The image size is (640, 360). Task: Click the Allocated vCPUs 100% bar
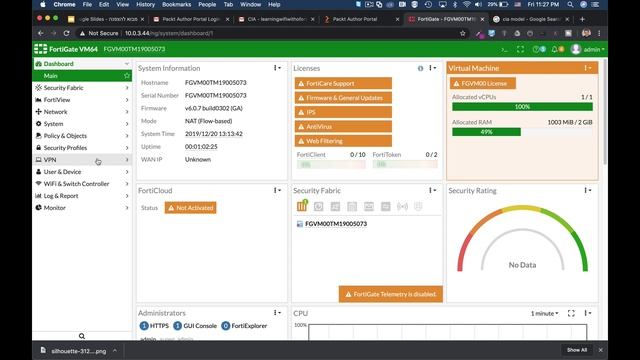tap(522, 107)
